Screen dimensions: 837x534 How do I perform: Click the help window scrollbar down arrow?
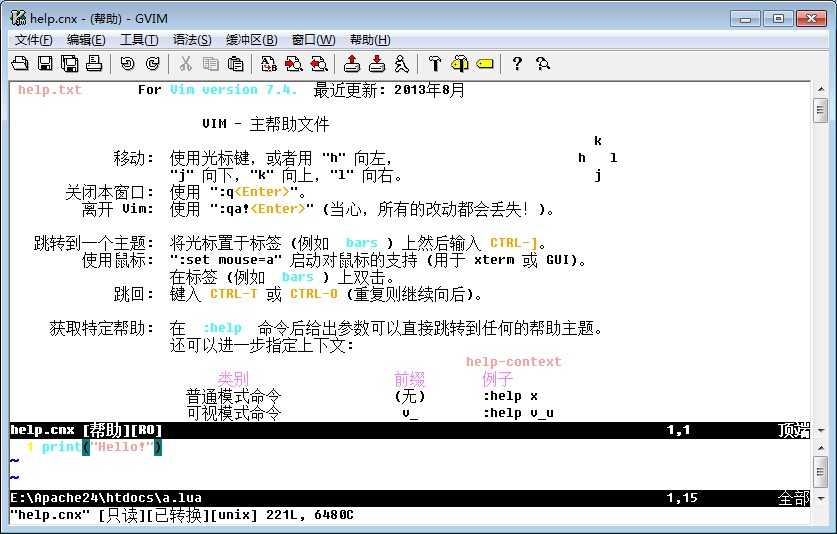[x=820, y=430]
